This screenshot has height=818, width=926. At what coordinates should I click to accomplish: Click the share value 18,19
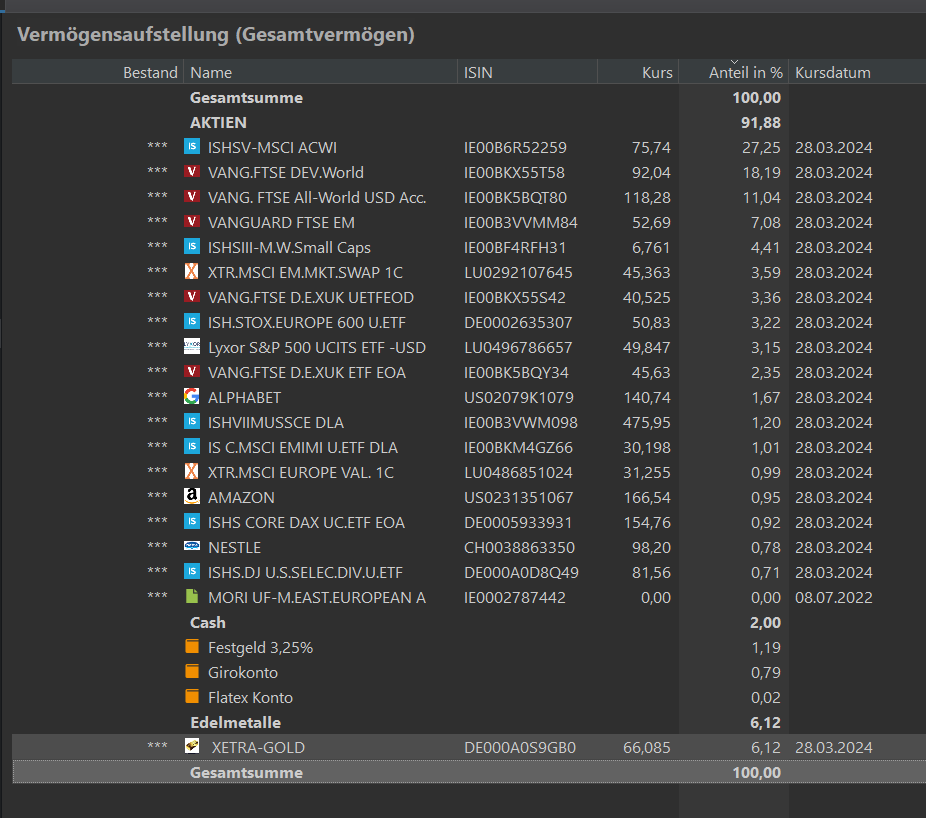coord(761,172)
